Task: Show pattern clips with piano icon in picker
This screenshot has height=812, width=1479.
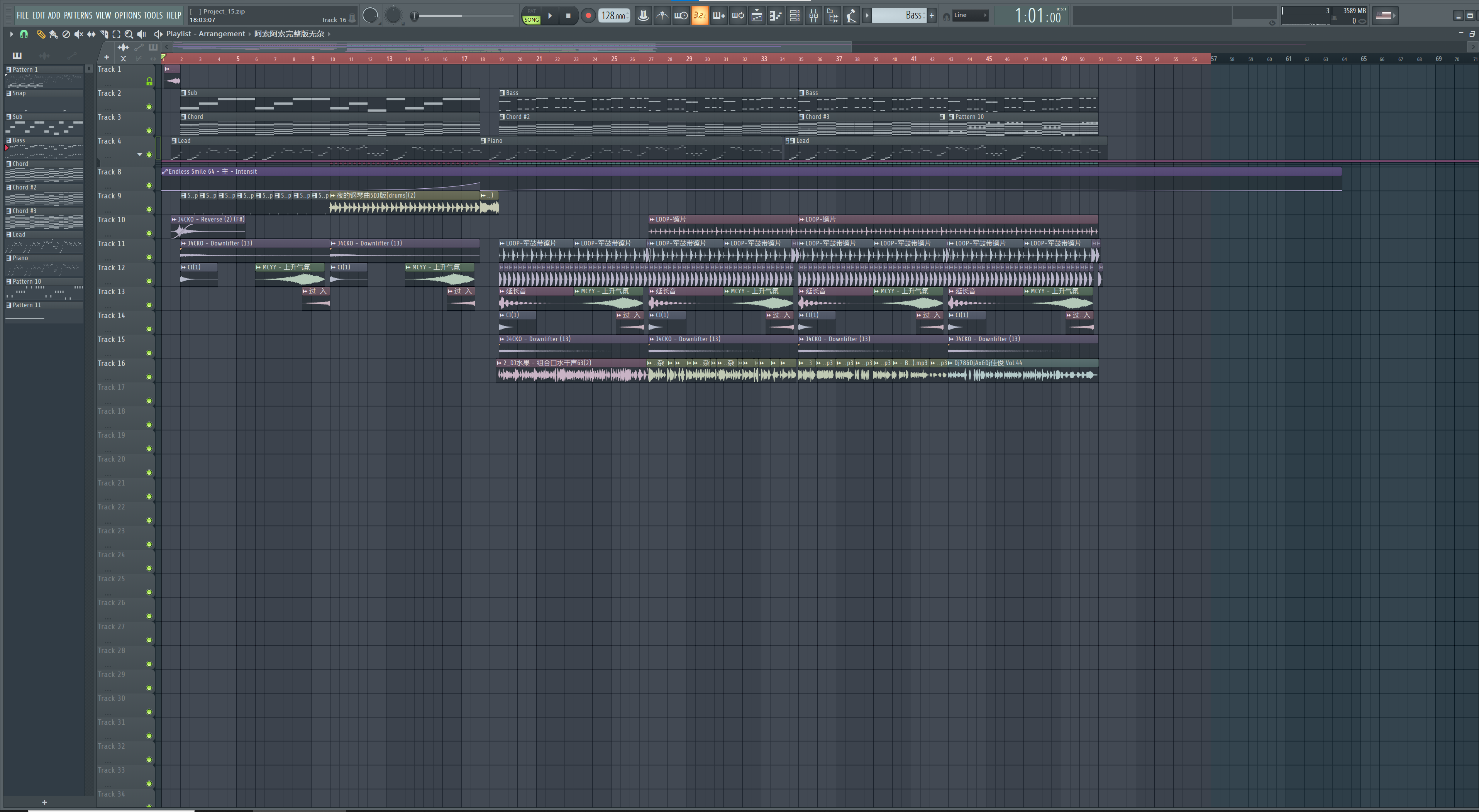Action: point(17,56)
